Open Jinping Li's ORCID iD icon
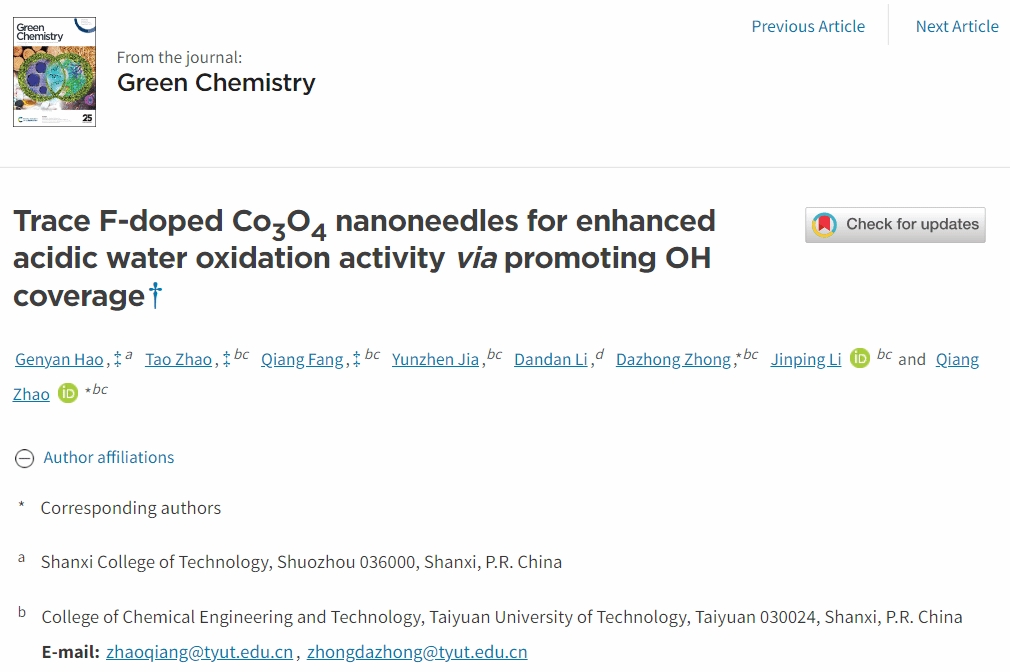1010x672 pixels. (860, 359)
